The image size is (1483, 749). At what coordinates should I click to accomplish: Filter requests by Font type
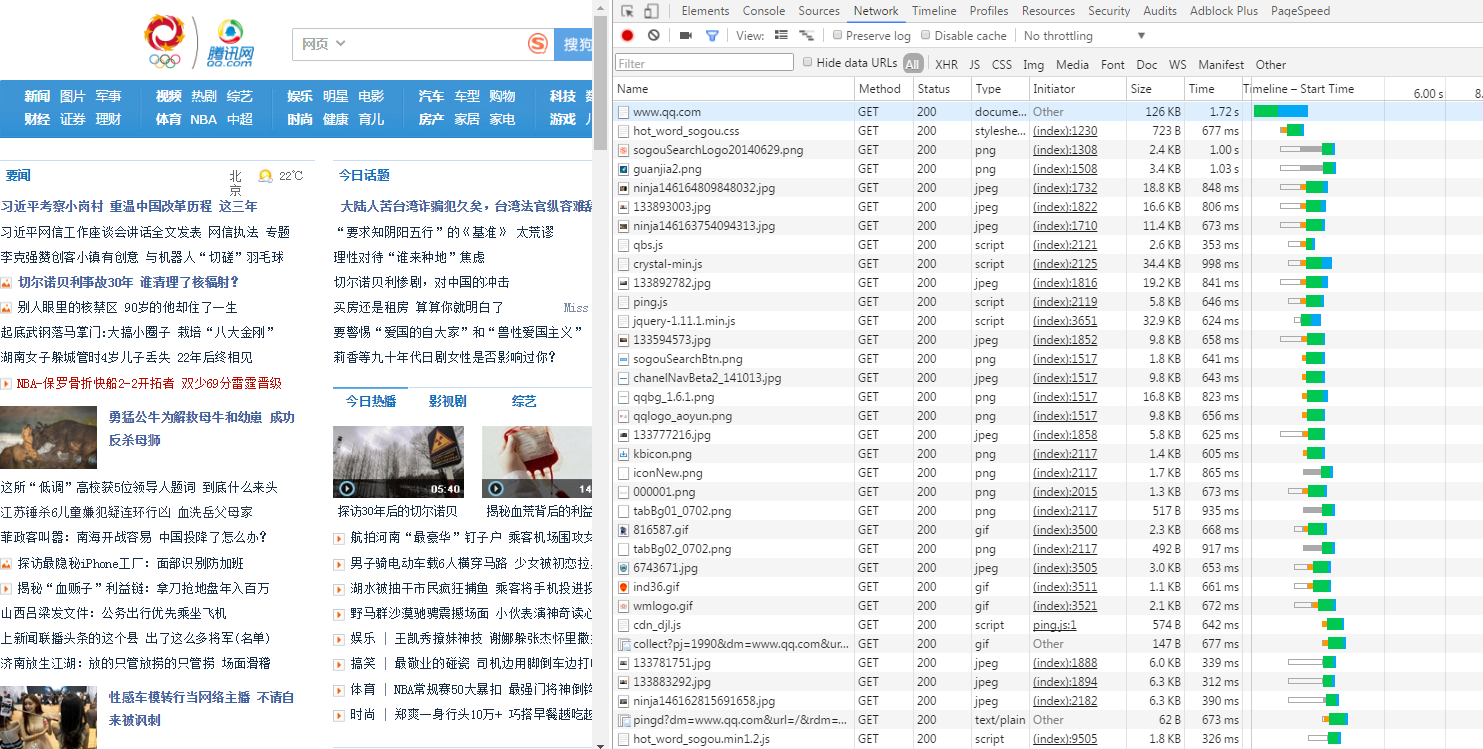pyautogui.click(x=1112, y=64)
